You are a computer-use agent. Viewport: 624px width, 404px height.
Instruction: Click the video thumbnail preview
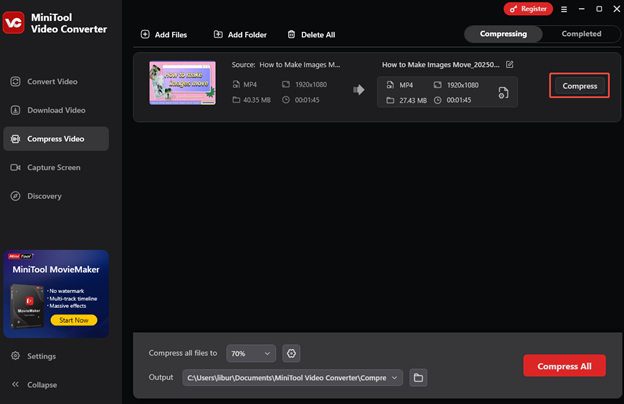[183, 83]
